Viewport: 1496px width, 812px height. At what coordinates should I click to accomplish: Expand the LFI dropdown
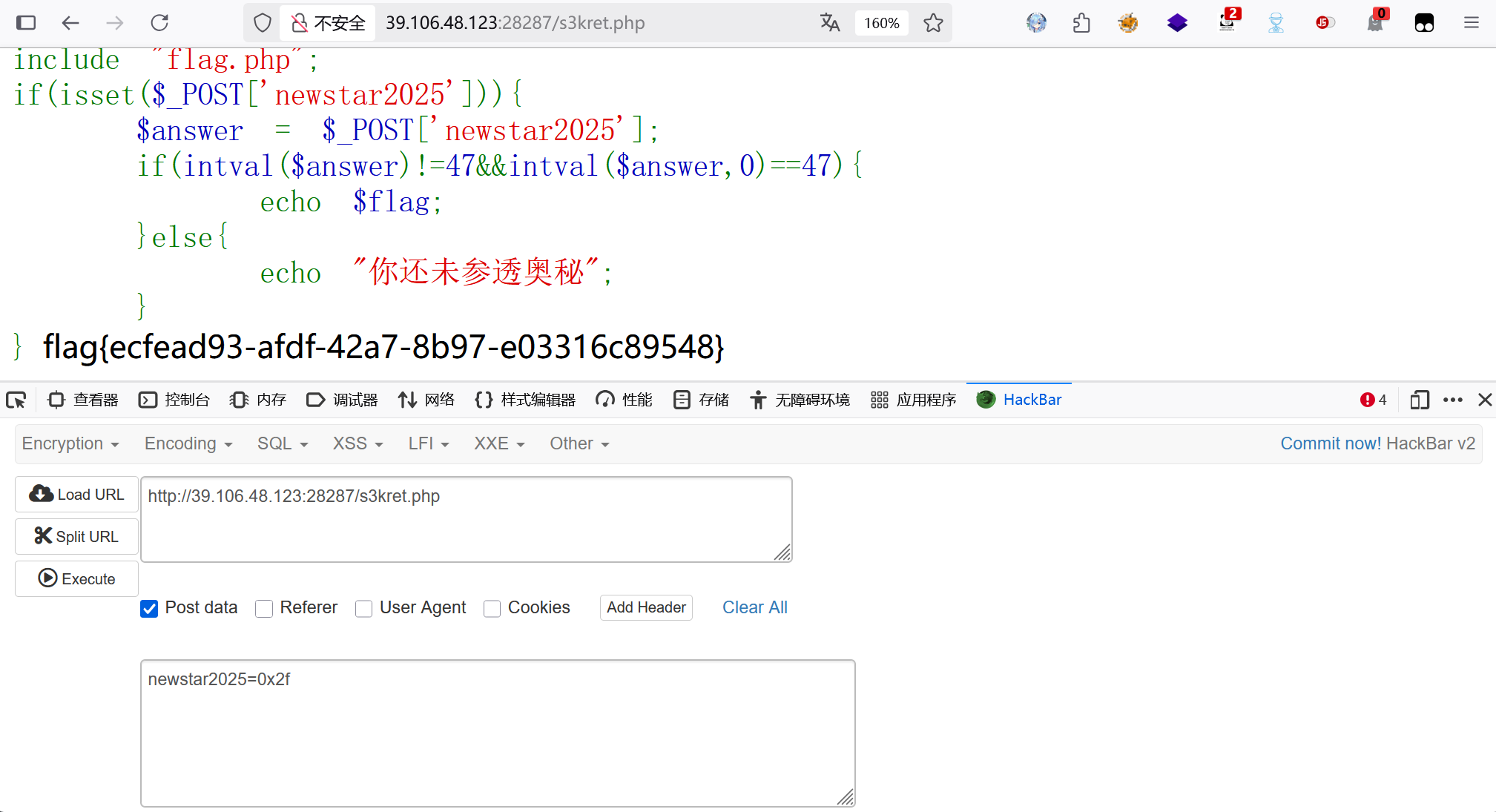pos(429,444)
